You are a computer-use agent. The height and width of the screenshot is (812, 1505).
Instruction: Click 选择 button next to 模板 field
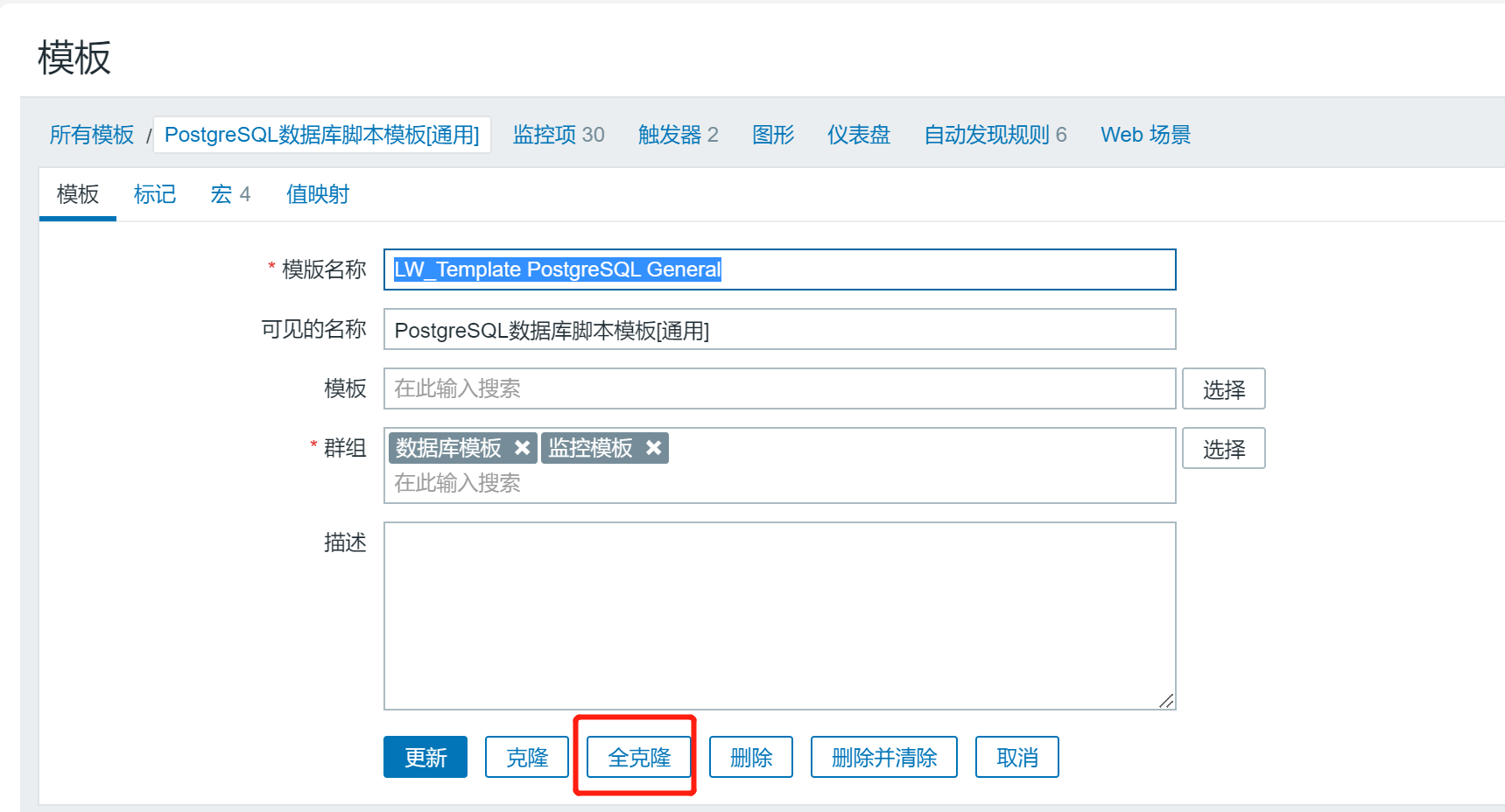pos(1224,388)
